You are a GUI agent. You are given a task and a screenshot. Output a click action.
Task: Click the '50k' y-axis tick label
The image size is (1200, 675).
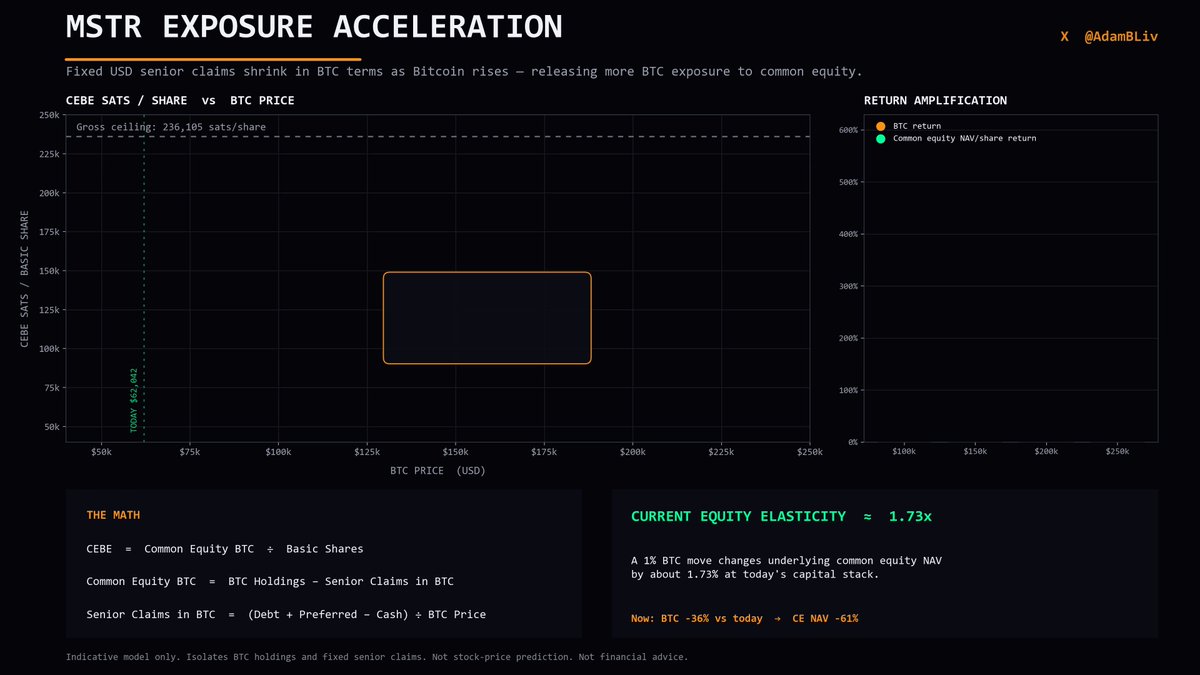(x=52, y=427)
